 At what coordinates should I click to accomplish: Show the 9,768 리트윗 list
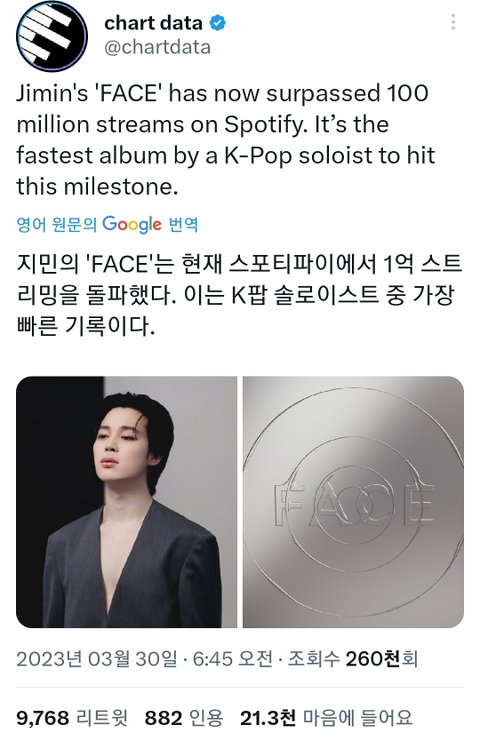[72, 718]
